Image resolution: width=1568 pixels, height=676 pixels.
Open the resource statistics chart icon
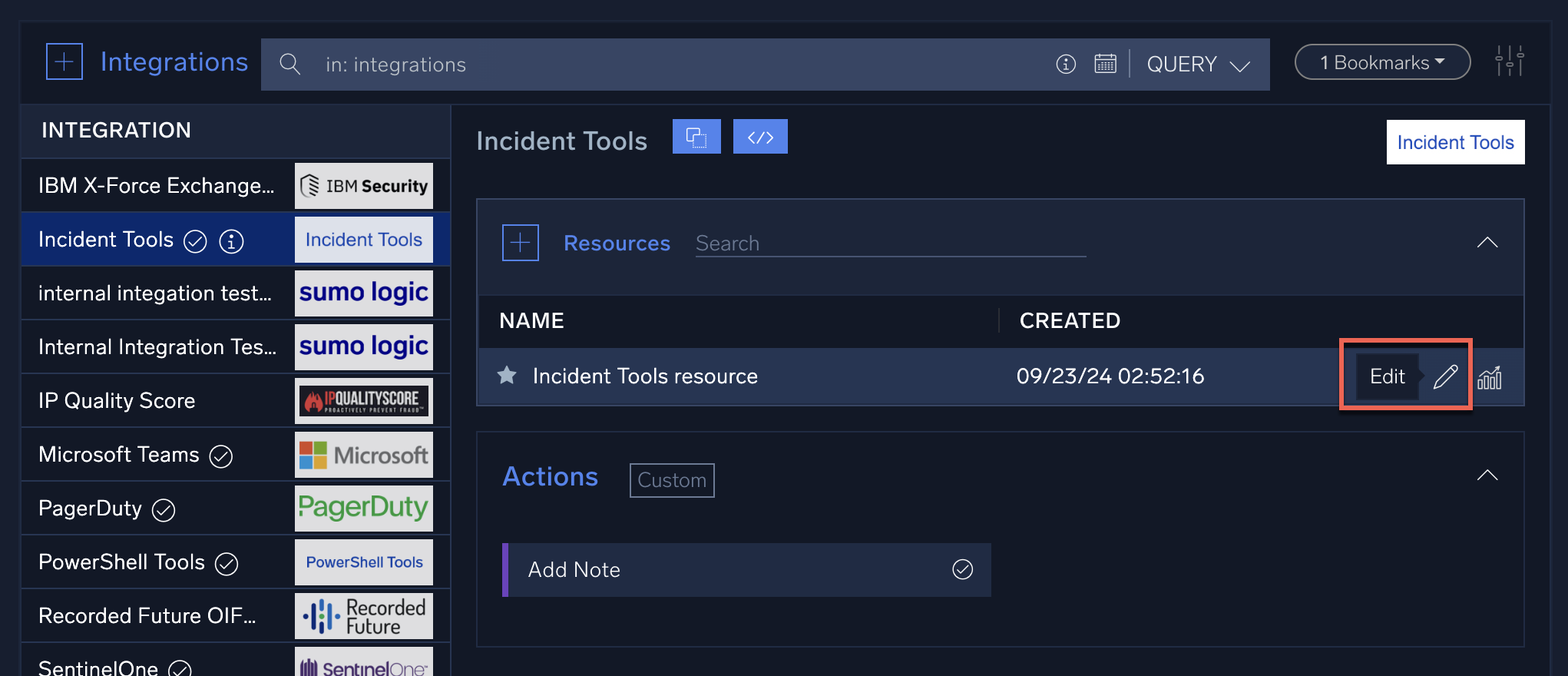click(x=1490, y=377)
